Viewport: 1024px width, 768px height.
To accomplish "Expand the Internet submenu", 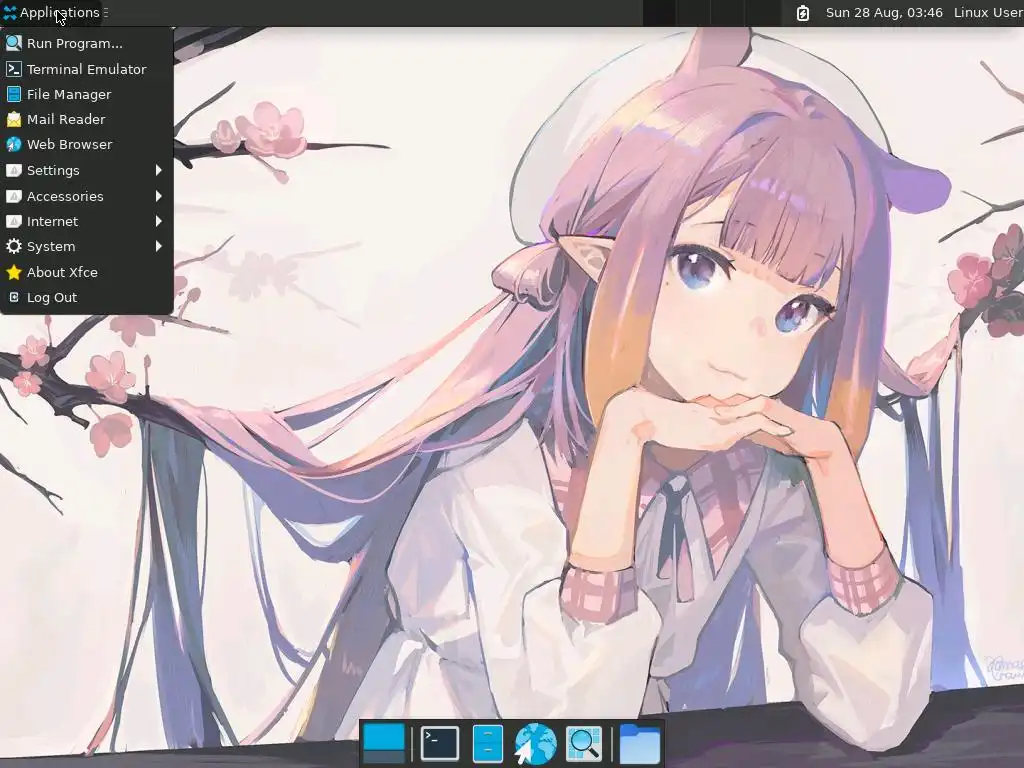I will click(x=86, y=221).
